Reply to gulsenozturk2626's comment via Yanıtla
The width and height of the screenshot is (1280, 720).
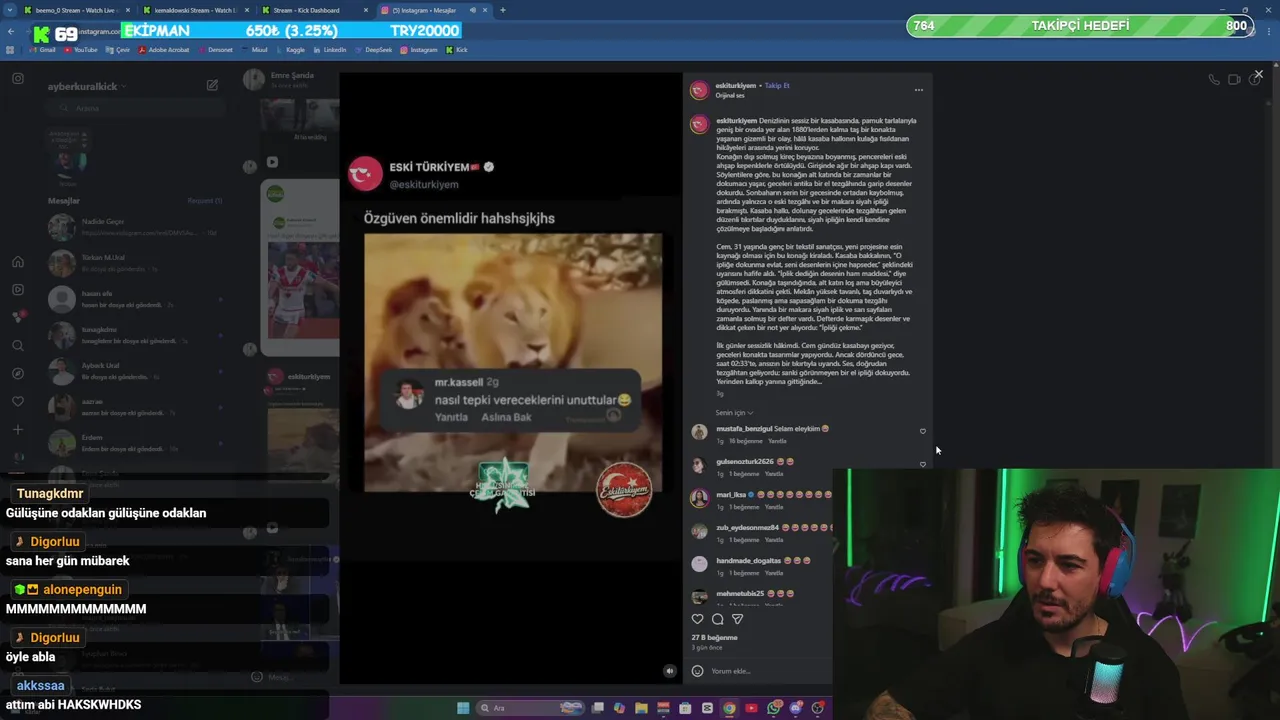click(776, 474)
